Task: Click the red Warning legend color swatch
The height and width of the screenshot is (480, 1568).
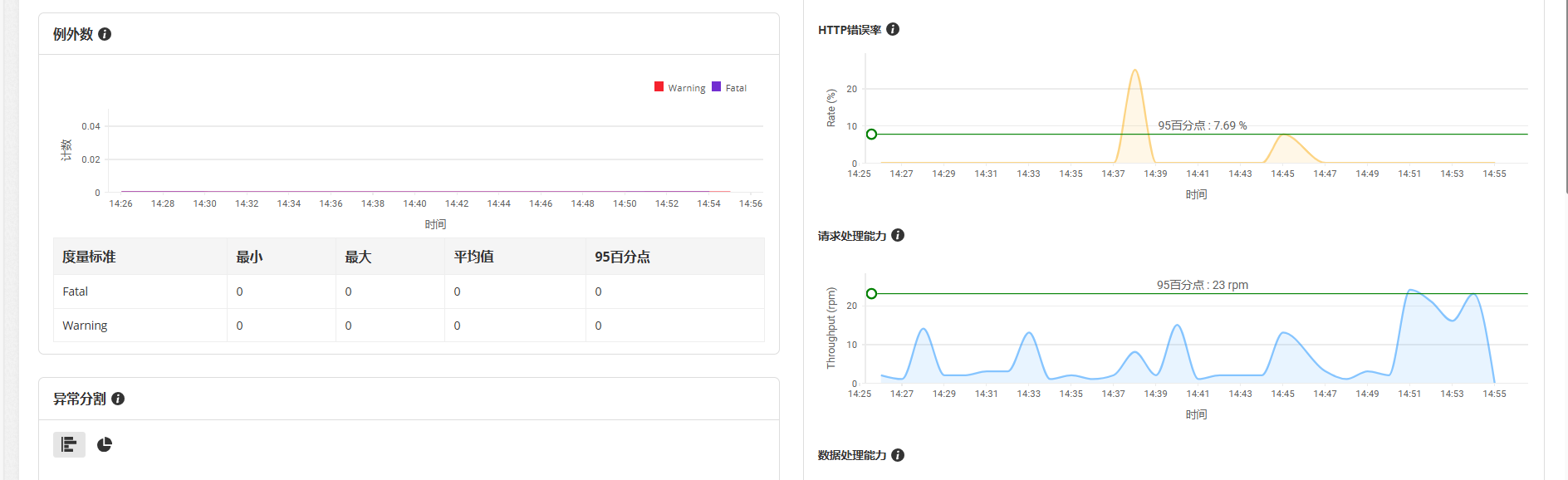Action: tap(659, 86)
